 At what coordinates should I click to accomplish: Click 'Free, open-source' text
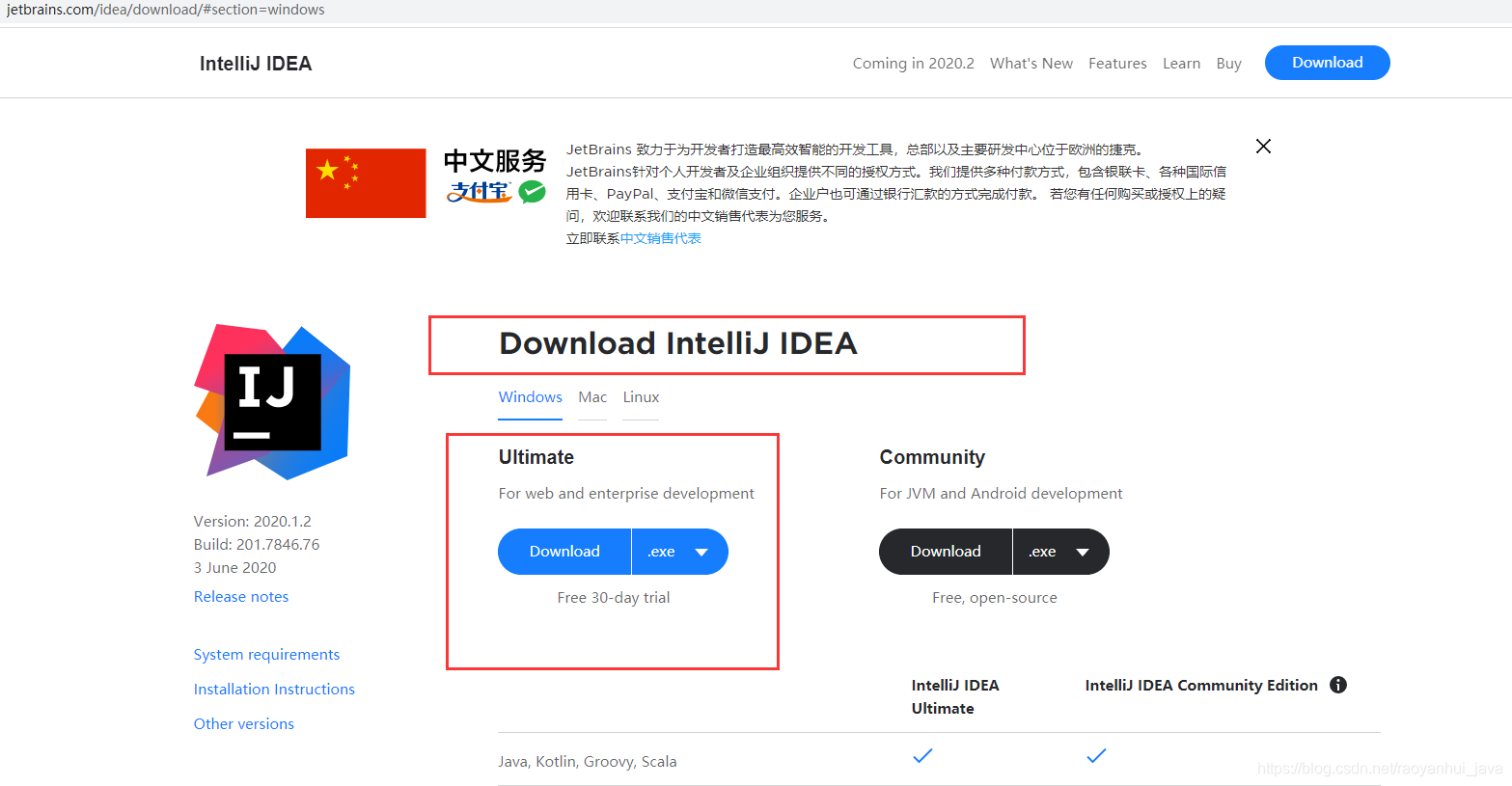coord(995,598)
